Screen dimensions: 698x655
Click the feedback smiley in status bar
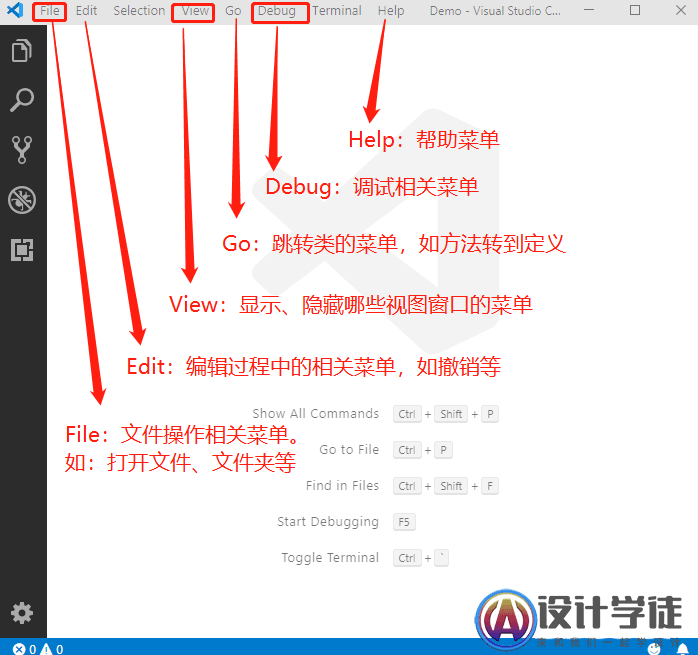(653, 648)
